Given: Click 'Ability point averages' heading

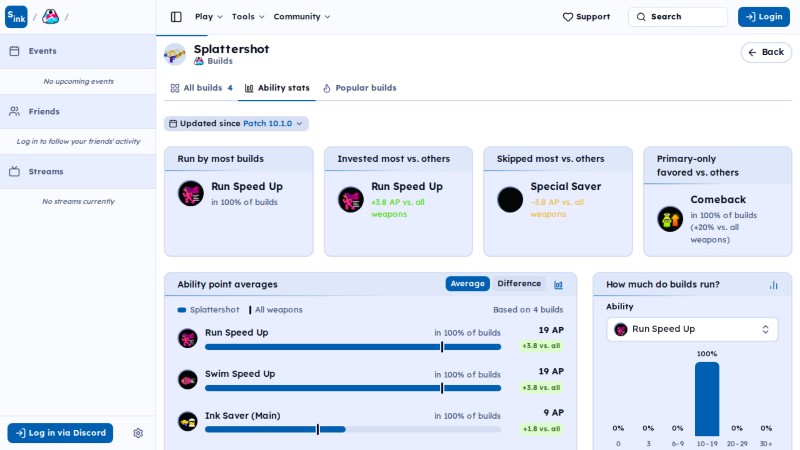Looking at the screenshot, I should coord(228,285).
